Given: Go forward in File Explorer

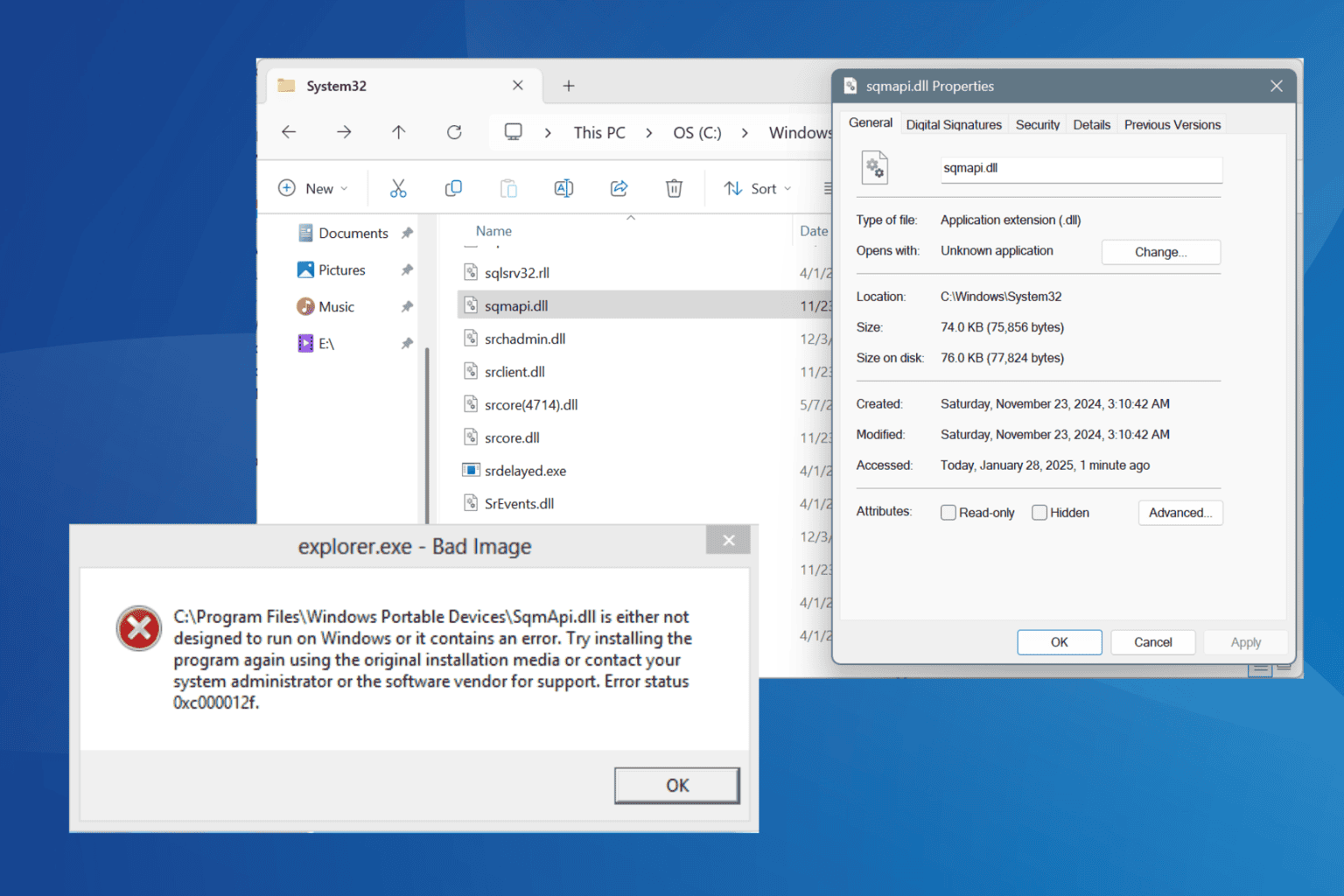Looking at the screenshot, I should point(344,132).
